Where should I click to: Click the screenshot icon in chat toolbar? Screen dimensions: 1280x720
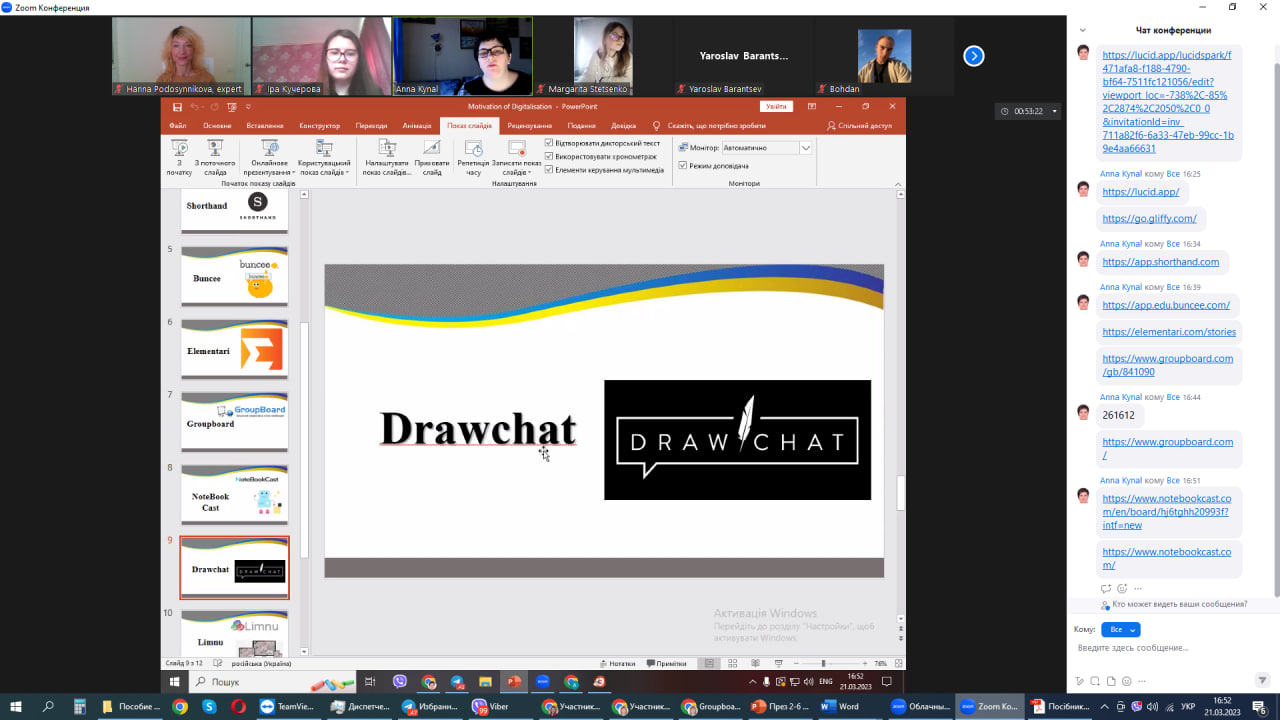click(1095, 681)
